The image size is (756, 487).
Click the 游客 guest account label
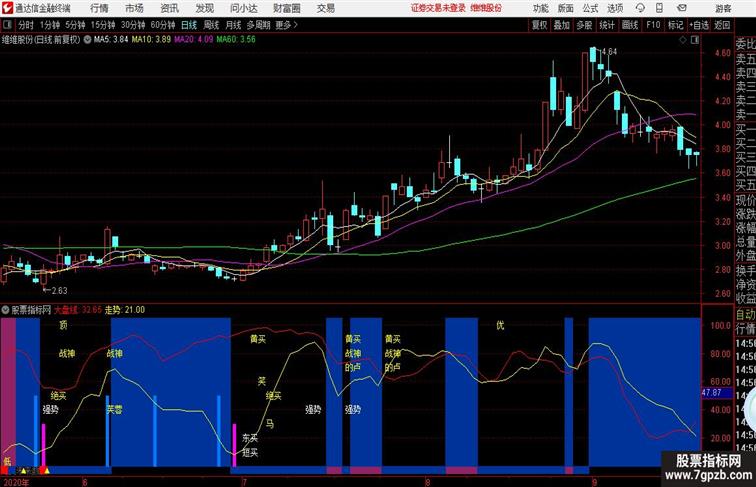coord(723,8)
